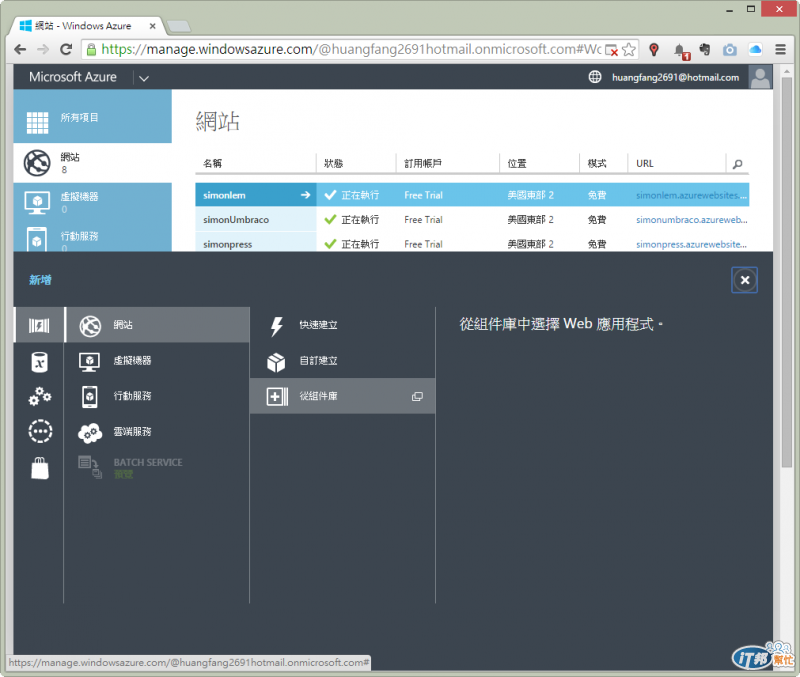The height and width of the screenshot is (677, 800).
Task: Go forward with the browser forward arrow
Action: (43, 49)
